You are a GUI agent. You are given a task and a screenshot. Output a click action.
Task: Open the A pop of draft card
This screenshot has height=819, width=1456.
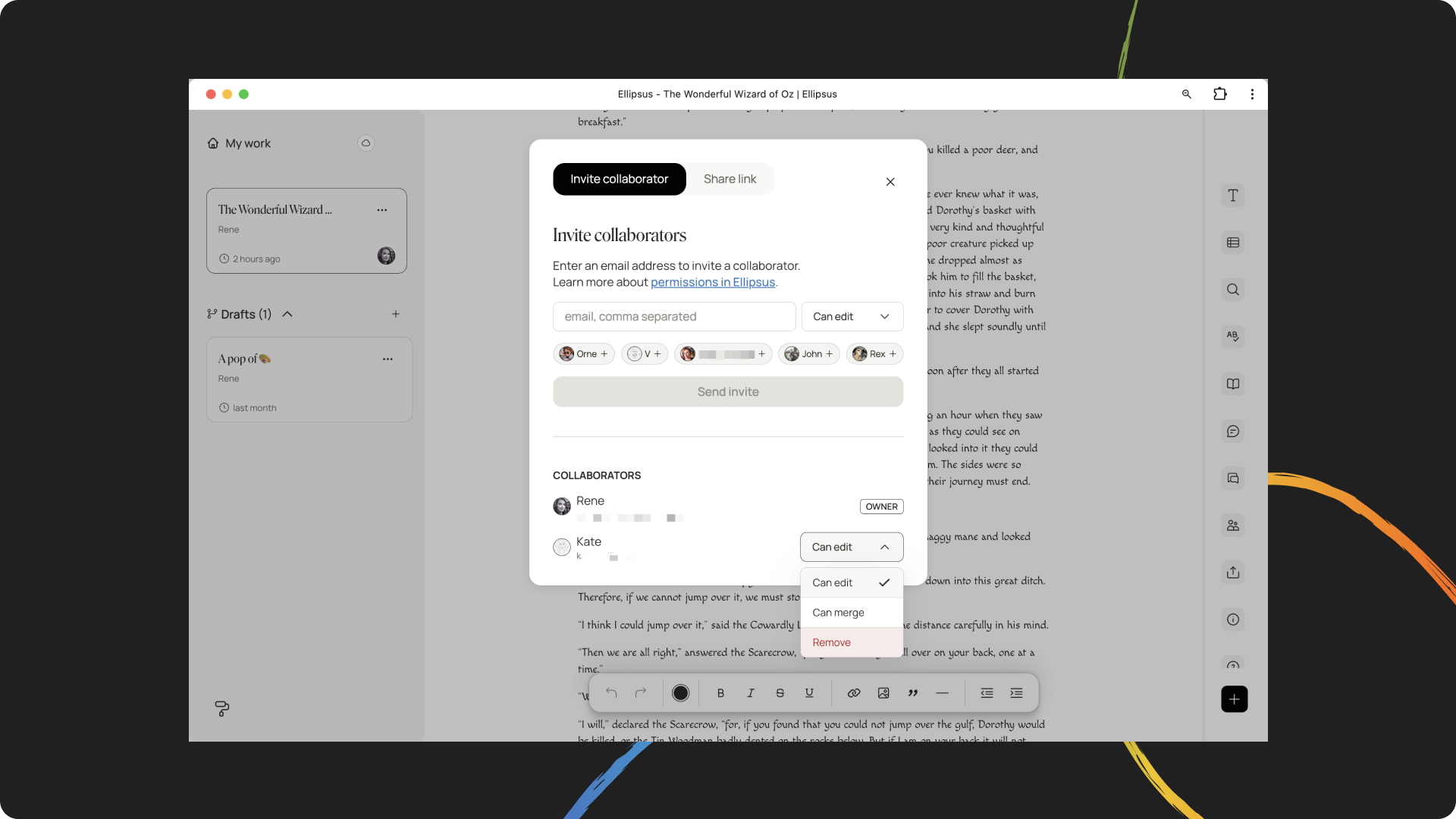tap(309, 379)
